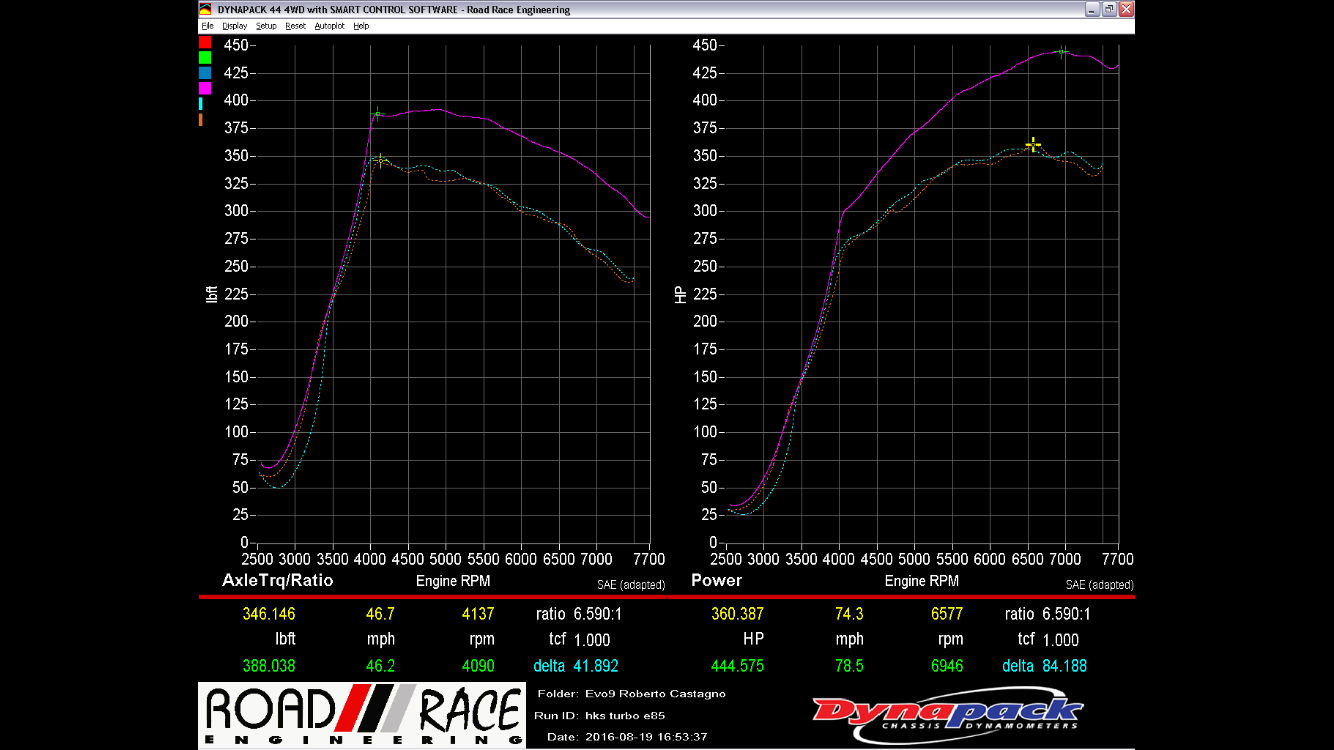Click the Reset menu item
Image resolution: width=1334 pixels, height=750 pixels.
tap(295, 26)
